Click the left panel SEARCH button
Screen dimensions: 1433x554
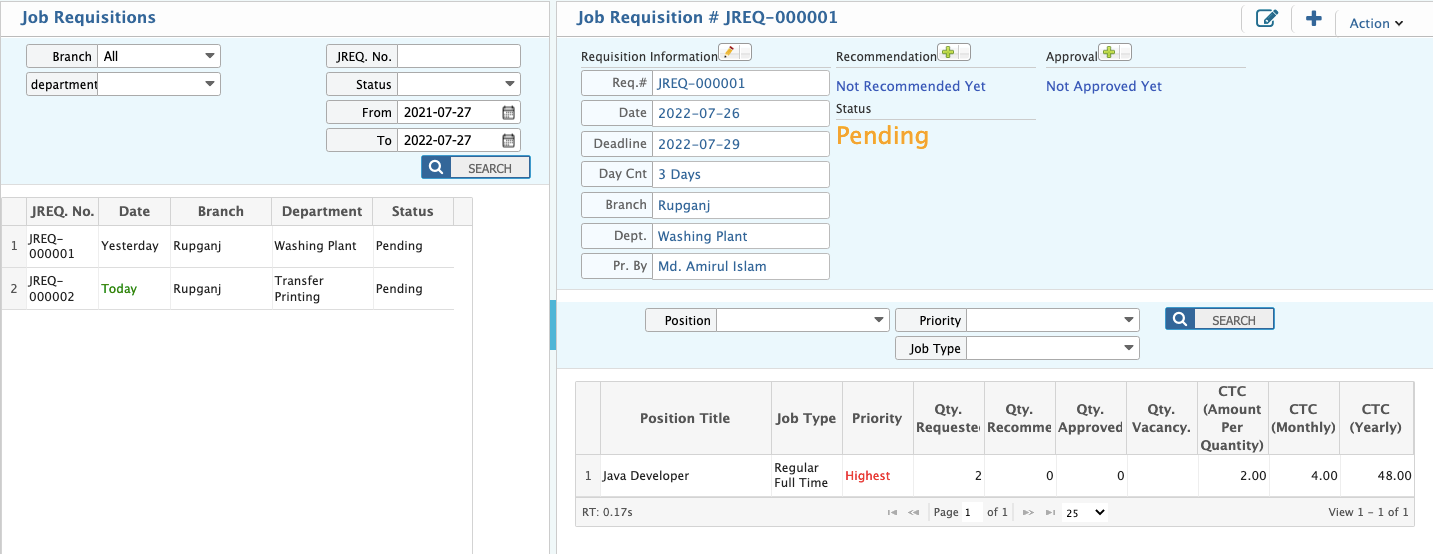pyautogui.click(x=476, y=168)
